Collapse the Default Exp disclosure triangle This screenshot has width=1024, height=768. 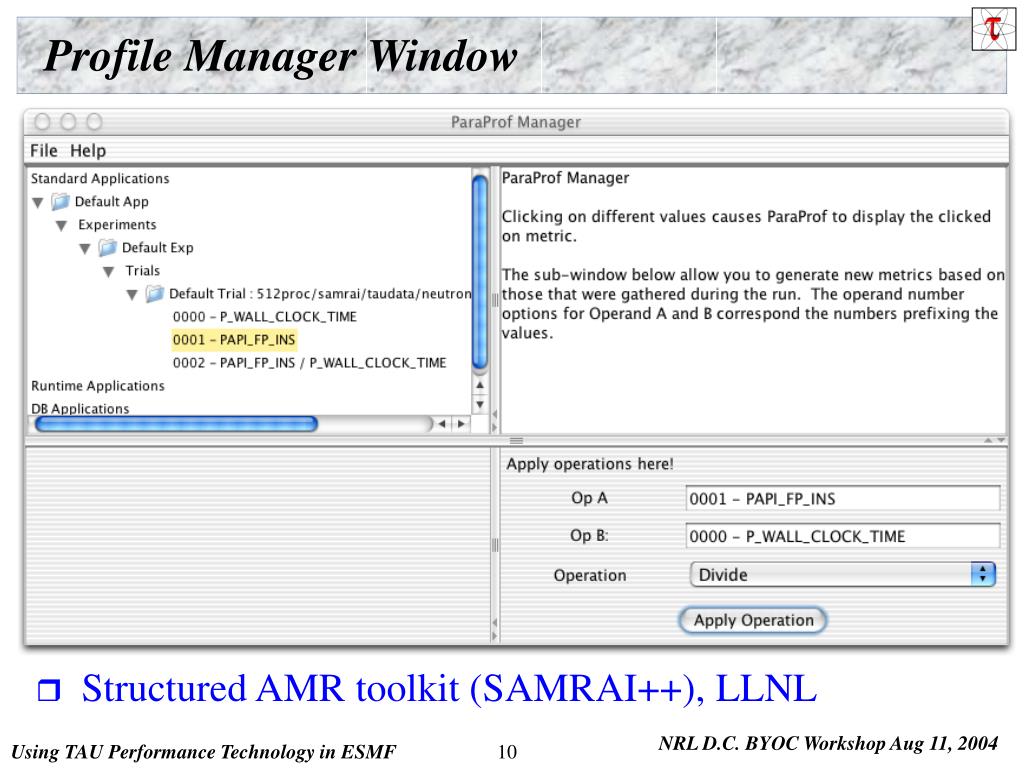pyautogui.click(x=85, y=249)
